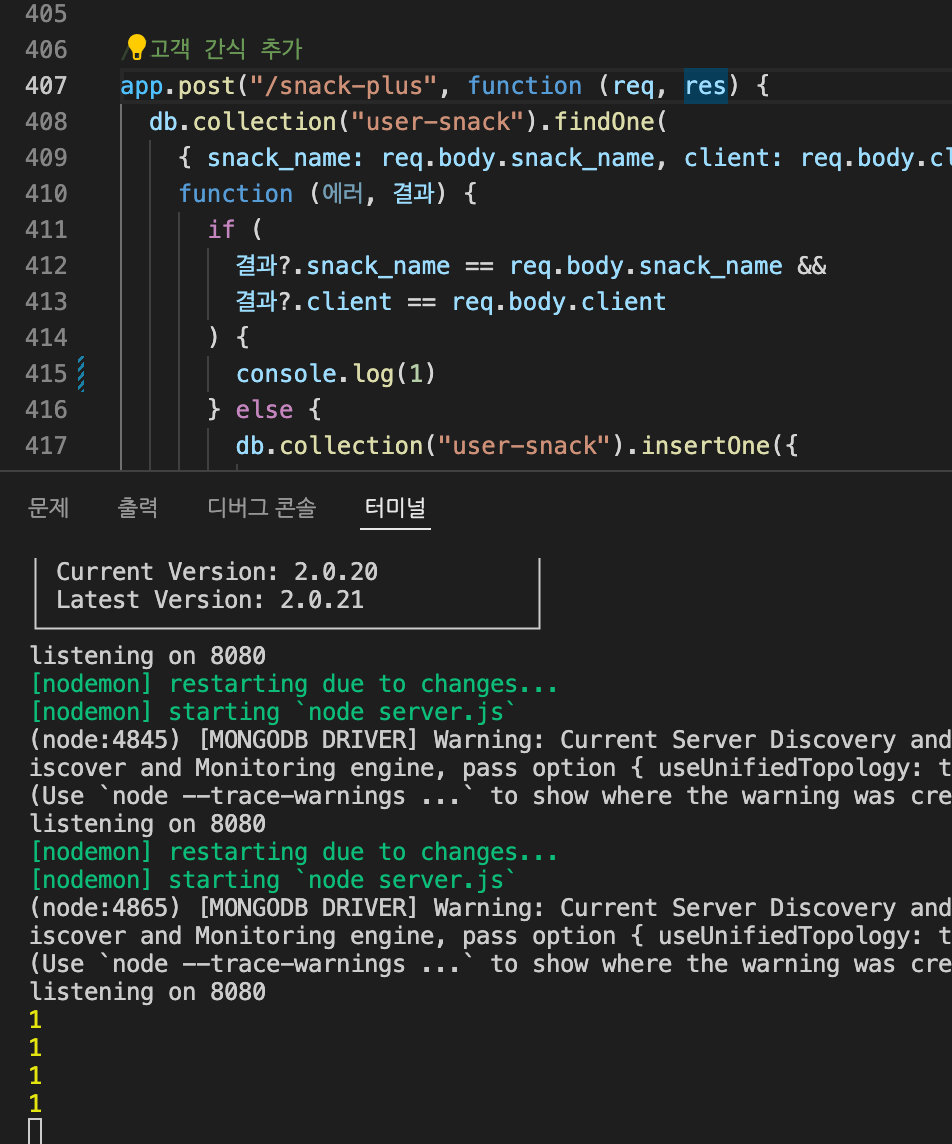Click the 고객 간식 추가 comment text
The image size is (952, 1144).
(x=226, y=49)
